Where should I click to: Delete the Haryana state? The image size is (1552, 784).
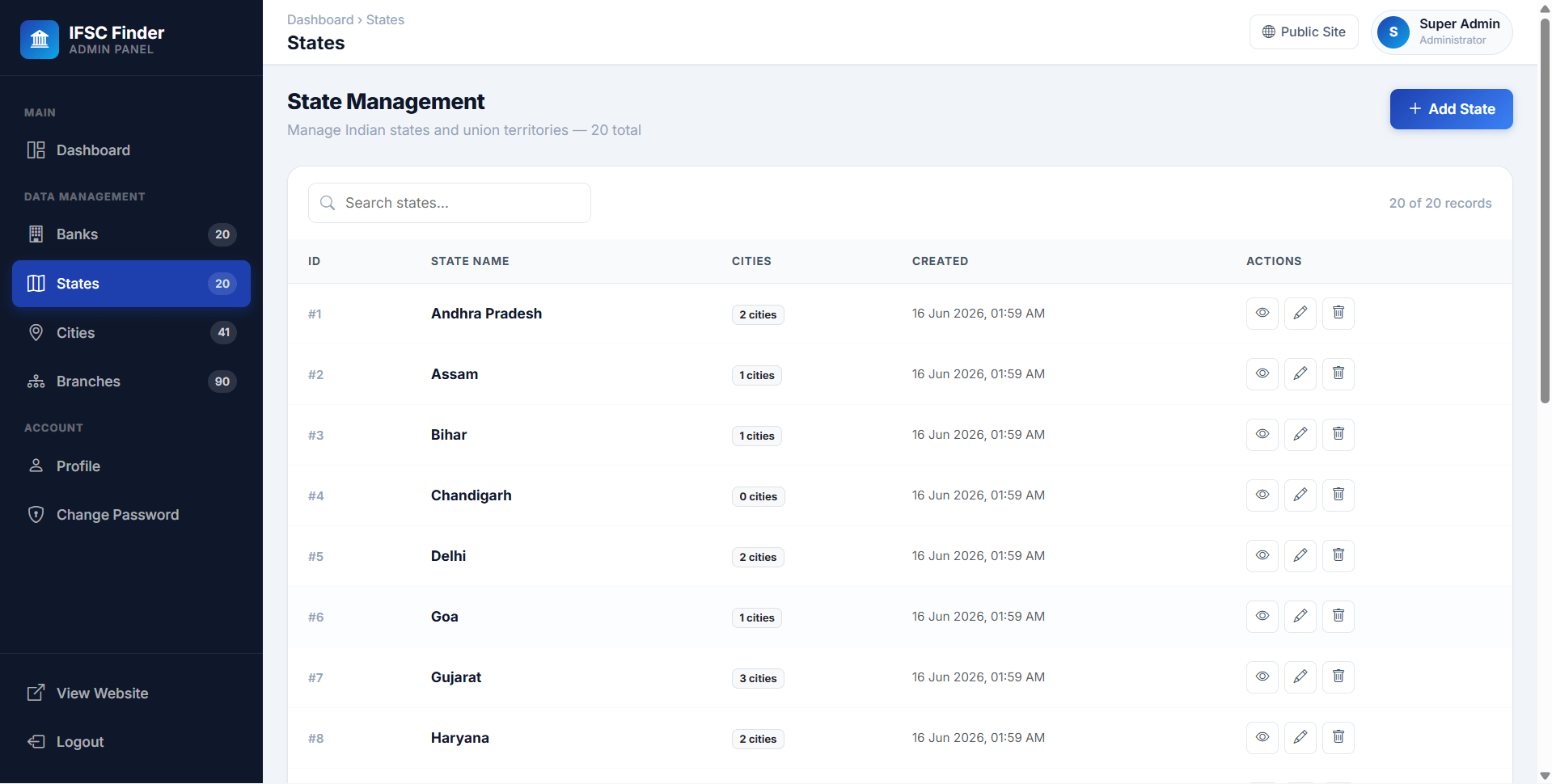[x=1338, y=737]
